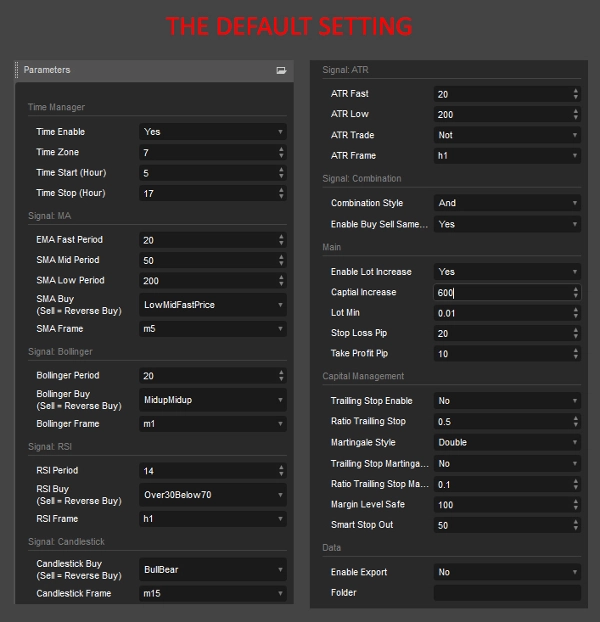Click the Parameters panel drag handle
This screenshot has width=600, height=622.
click(17, 70)
